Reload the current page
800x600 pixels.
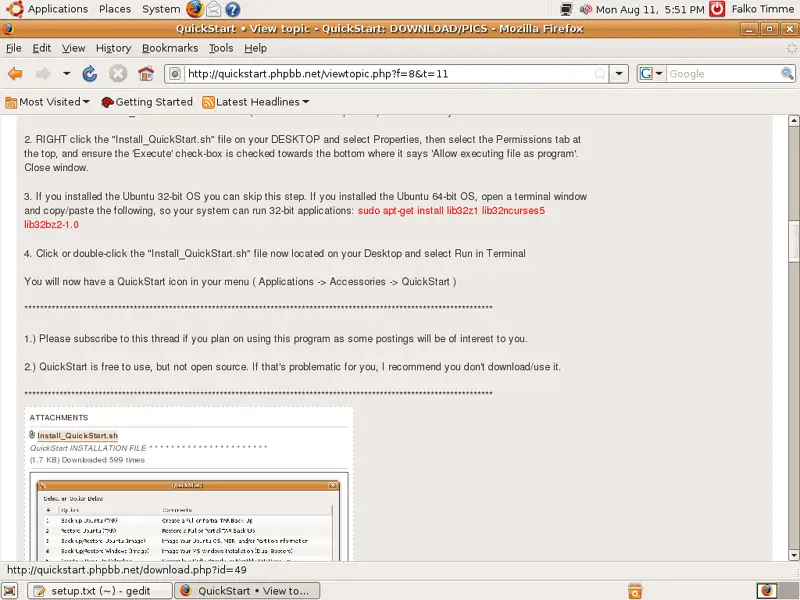tap(90, 74)
